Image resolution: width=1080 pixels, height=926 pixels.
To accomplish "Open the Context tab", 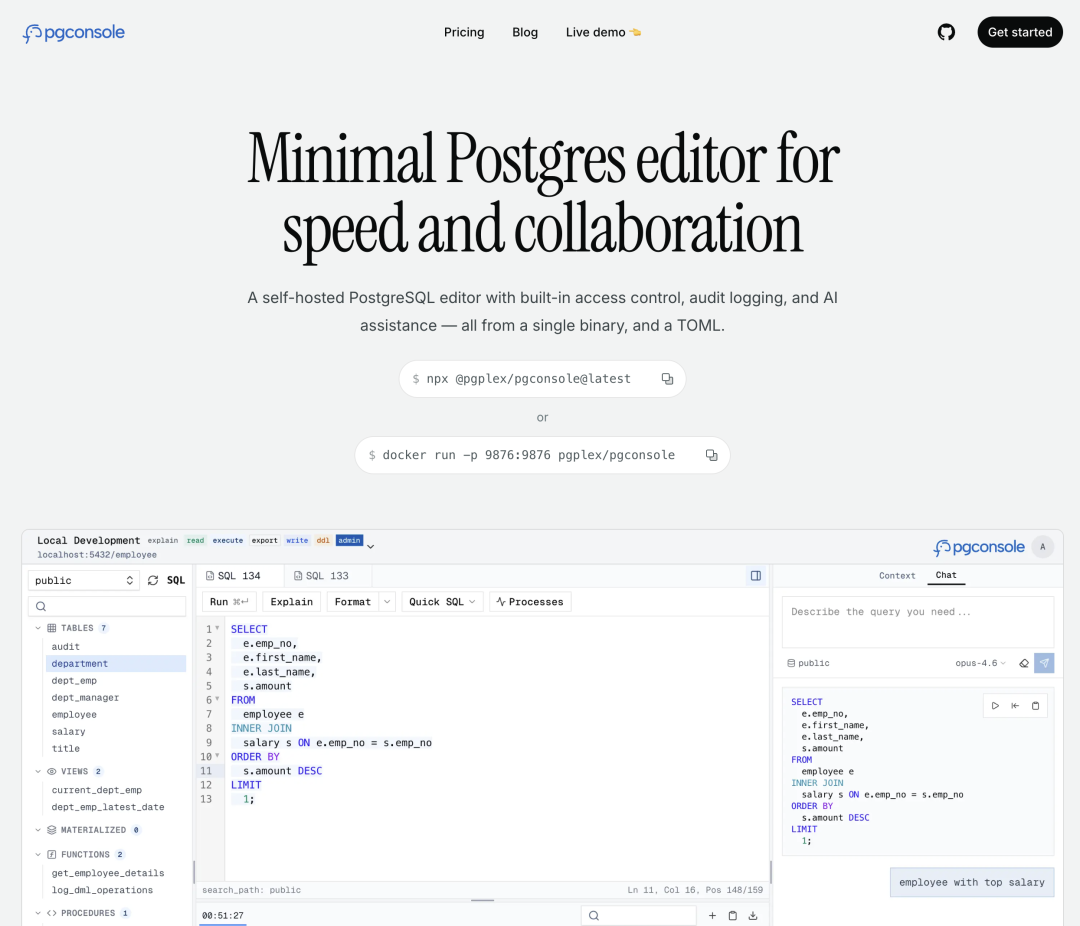I will coord(897,576).
